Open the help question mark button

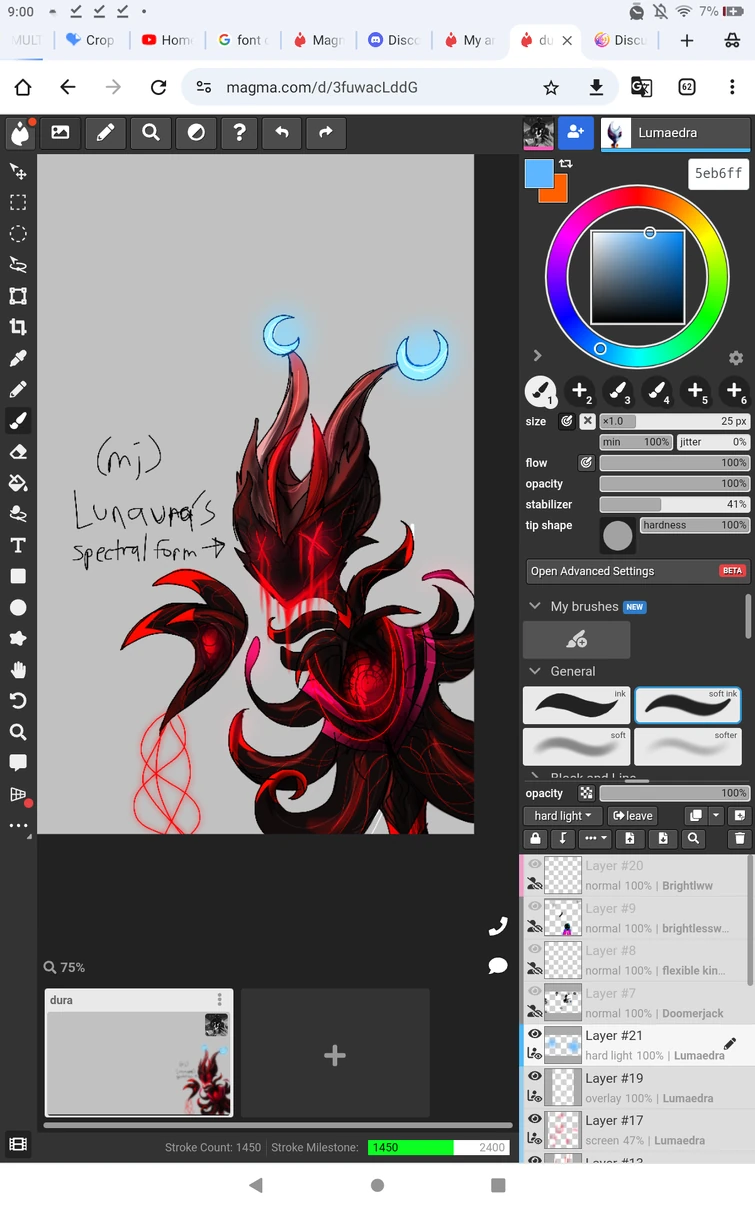pos(238,133)
